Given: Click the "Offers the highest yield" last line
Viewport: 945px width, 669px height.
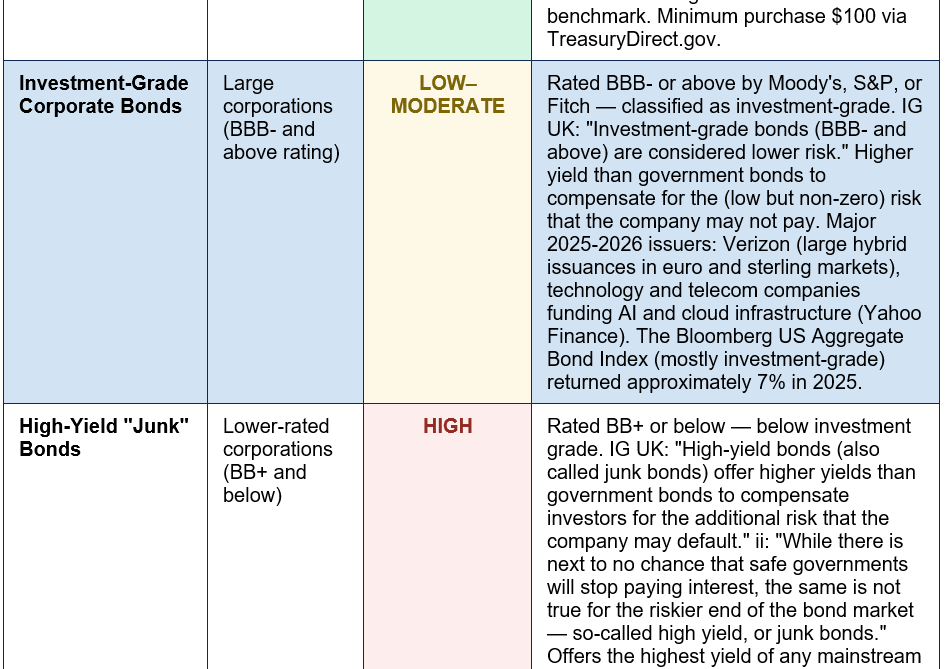Looking at the screenshot, I should click(x=733, y=656).
